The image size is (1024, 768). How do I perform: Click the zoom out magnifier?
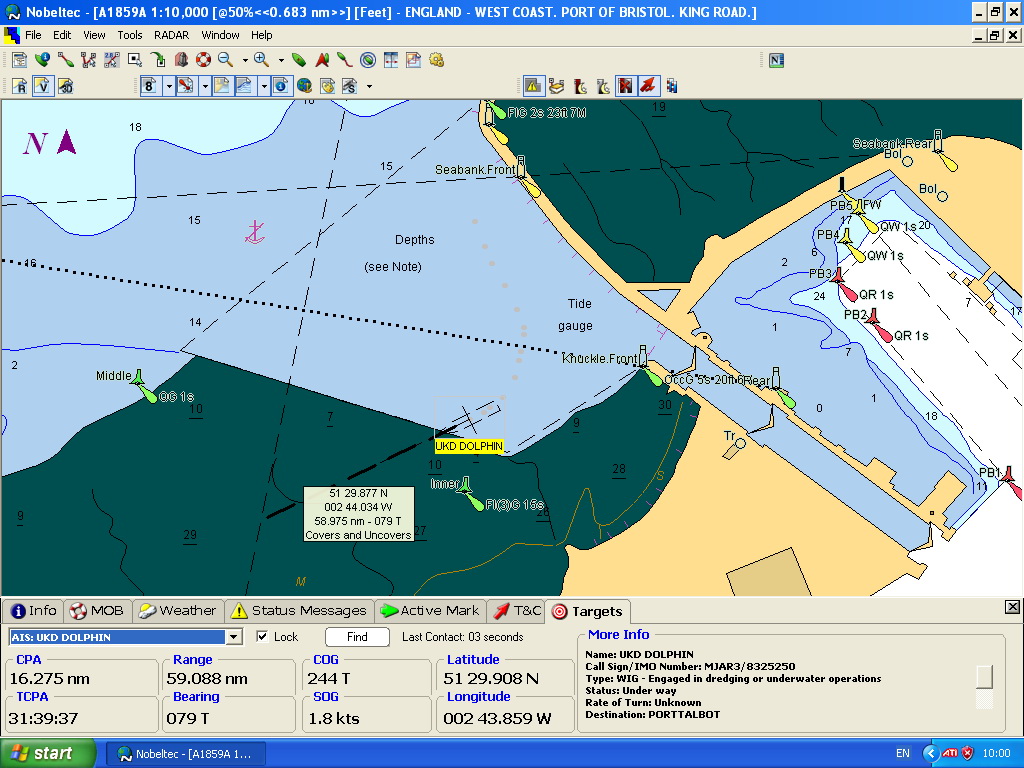pyautogui.click(x=225, y=60)
